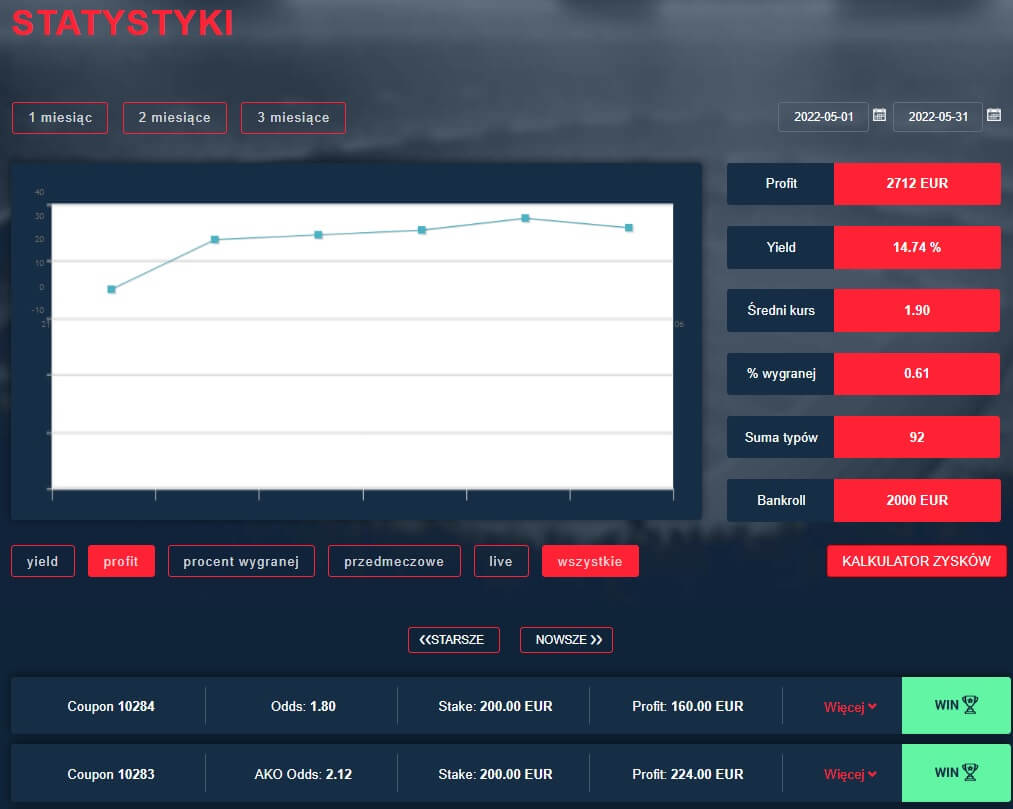Image resolution: width=1013 pixels, height=809 pixels.
Task: Click the highest data point on chart
Action: (x=525, y=218)
